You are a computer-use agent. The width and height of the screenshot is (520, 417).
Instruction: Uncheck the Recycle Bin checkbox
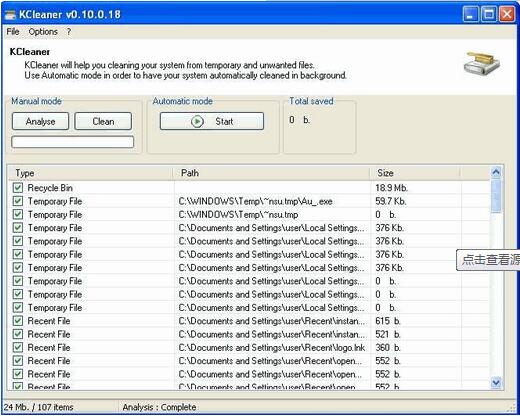[18, 188]
